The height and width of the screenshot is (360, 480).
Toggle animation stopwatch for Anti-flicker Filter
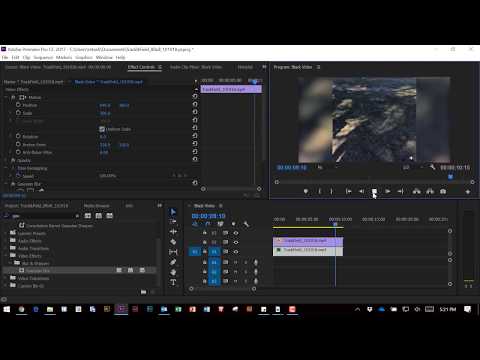click(x=18, y=152)
